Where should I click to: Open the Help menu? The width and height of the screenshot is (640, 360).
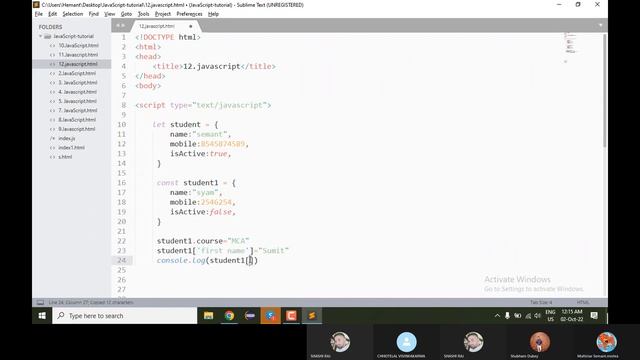coord(213,14)
